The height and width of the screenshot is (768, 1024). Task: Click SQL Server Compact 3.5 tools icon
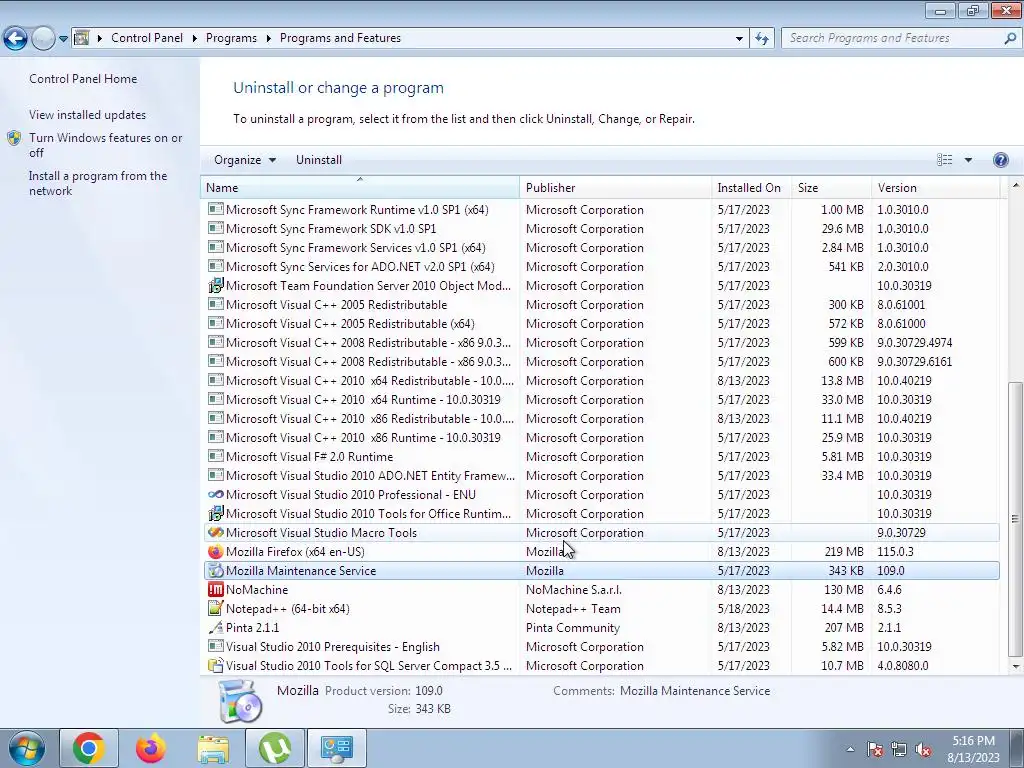tap(216, 665)
